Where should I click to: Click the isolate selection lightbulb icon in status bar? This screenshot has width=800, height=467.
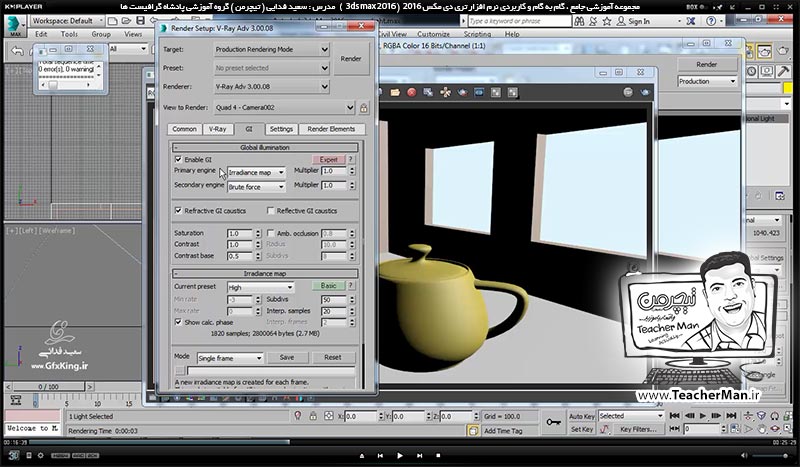pyautogui.click(x=298, y=416)
